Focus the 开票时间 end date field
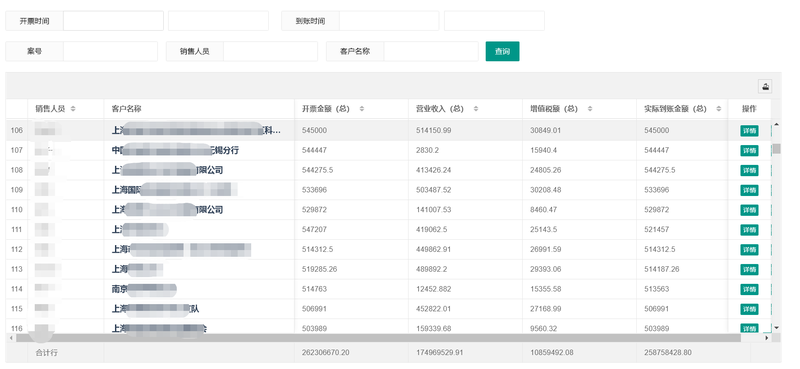The image size is (800, 369). 218,21
